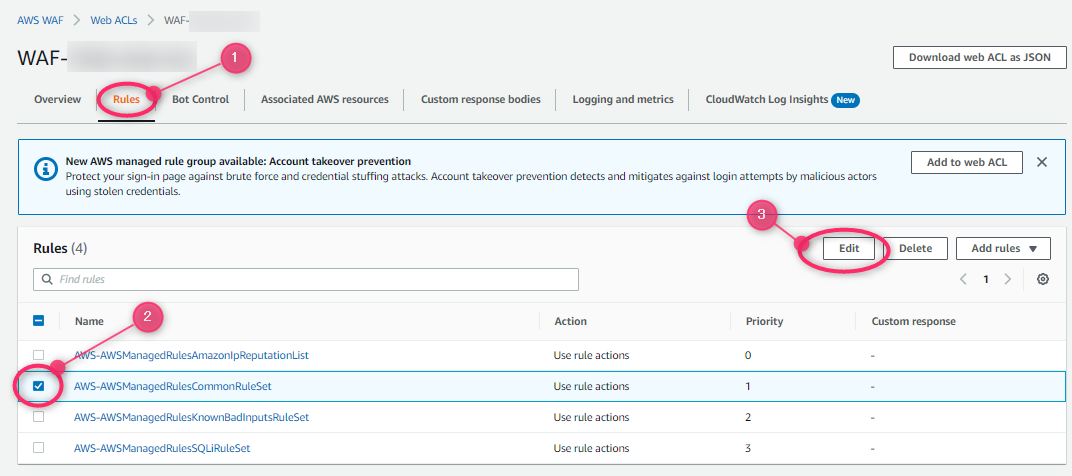This screenshot has width=1072, height=476.
Task: Click the info icon in the banner
Action: coord(45,169)
